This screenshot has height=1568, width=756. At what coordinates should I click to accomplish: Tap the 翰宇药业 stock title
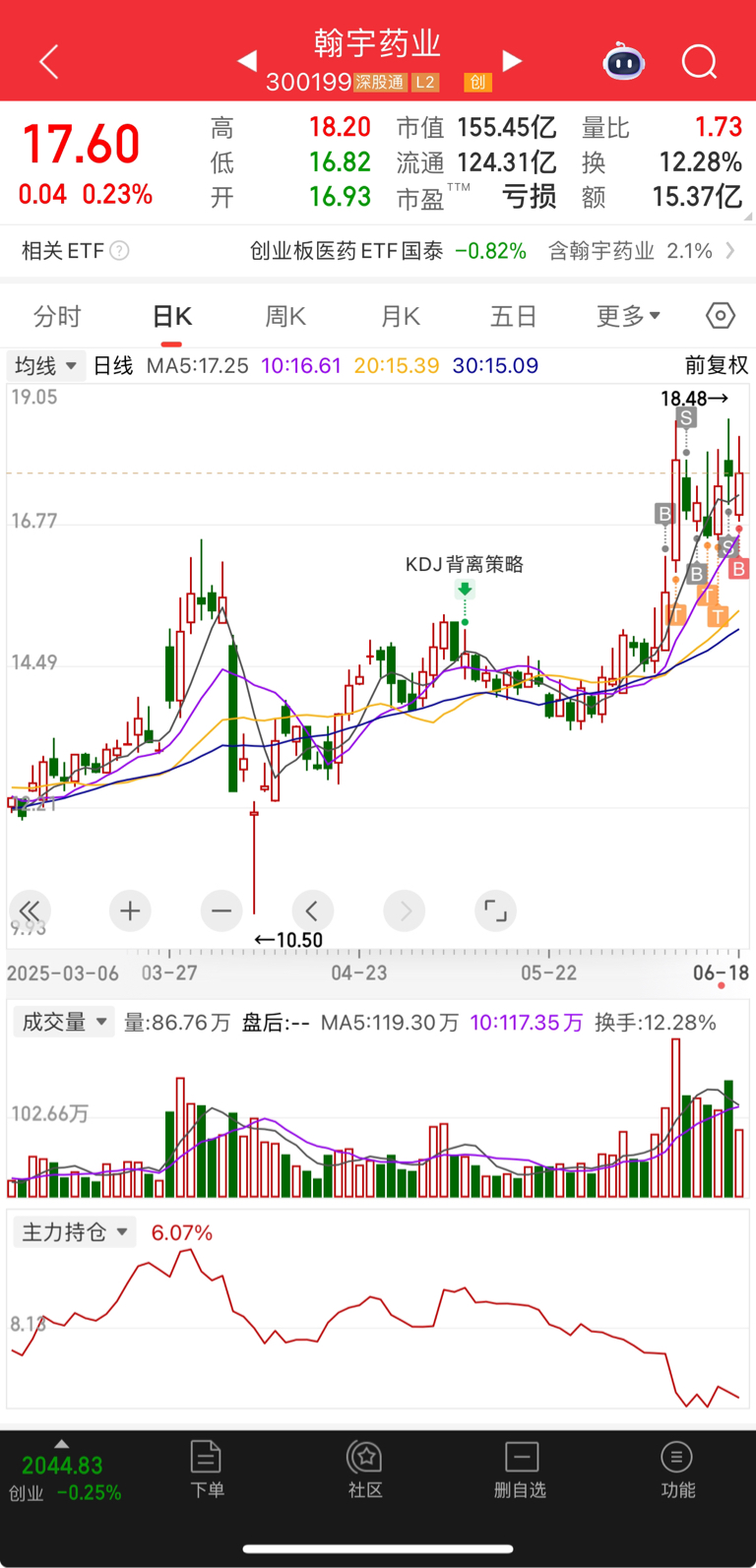[x=378, y=43]
